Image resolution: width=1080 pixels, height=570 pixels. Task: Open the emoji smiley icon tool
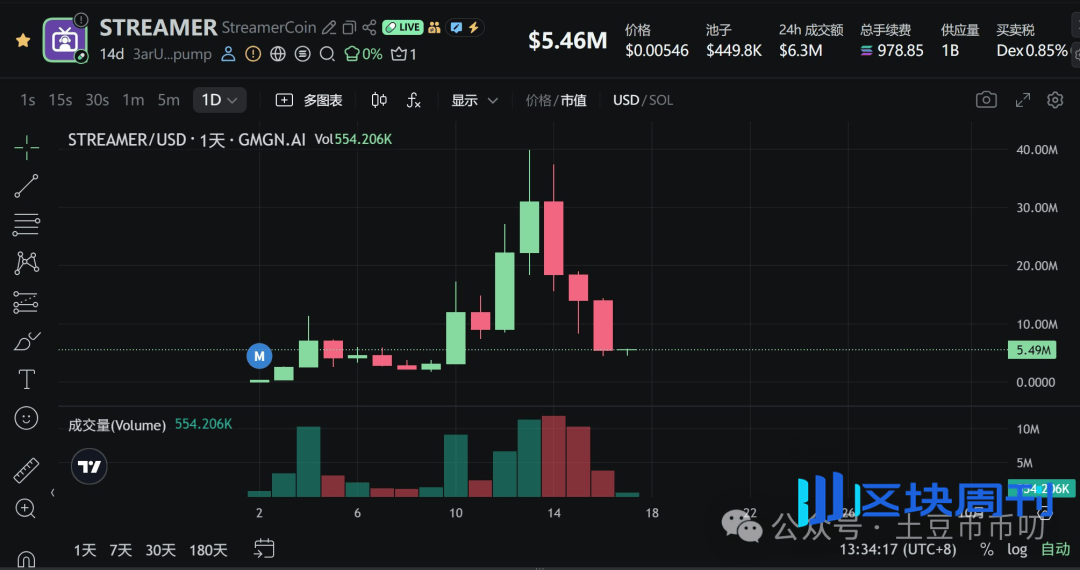tap(26, 418)
